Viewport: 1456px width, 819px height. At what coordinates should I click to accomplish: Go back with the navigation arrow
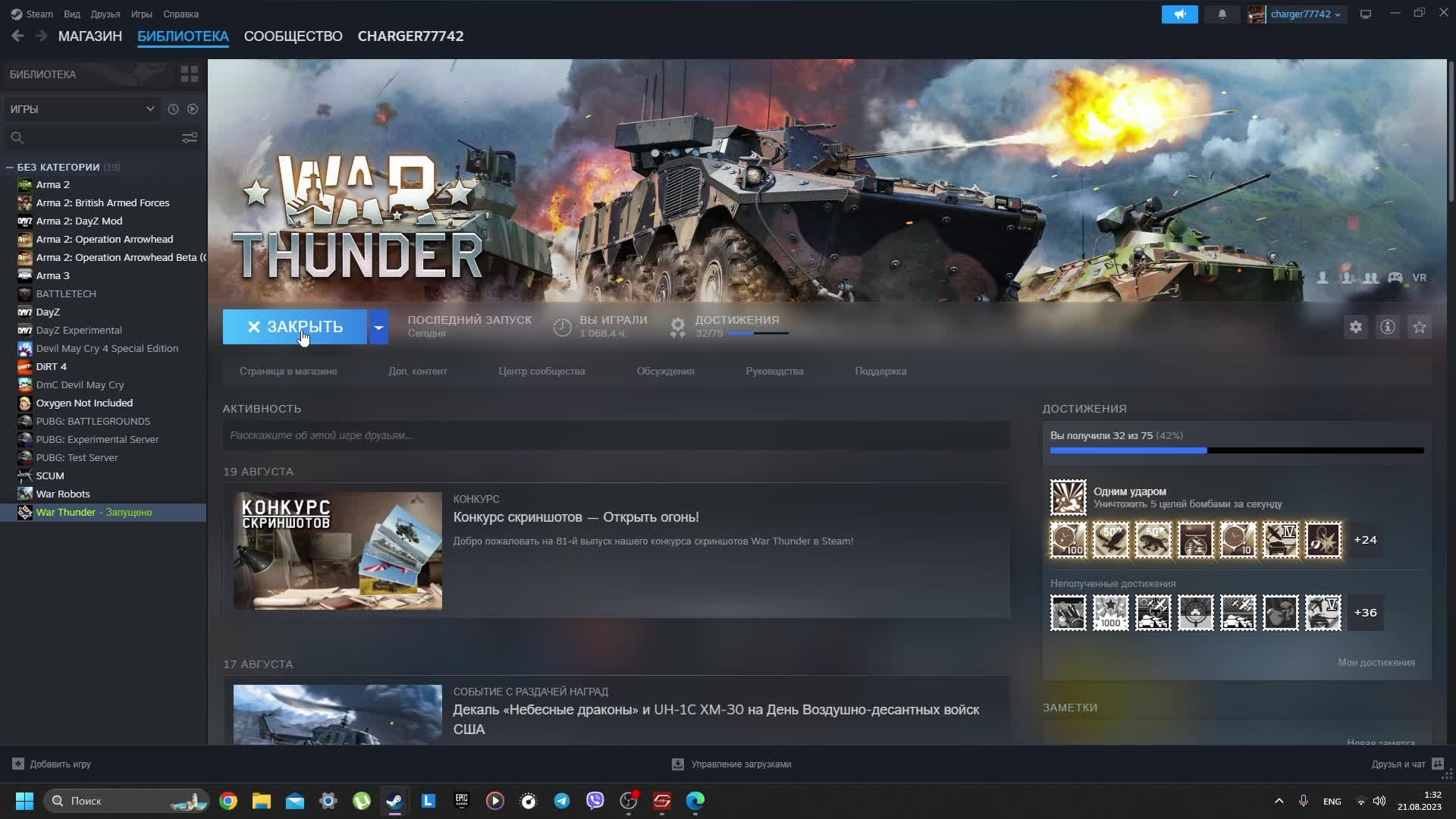[17, 36]
